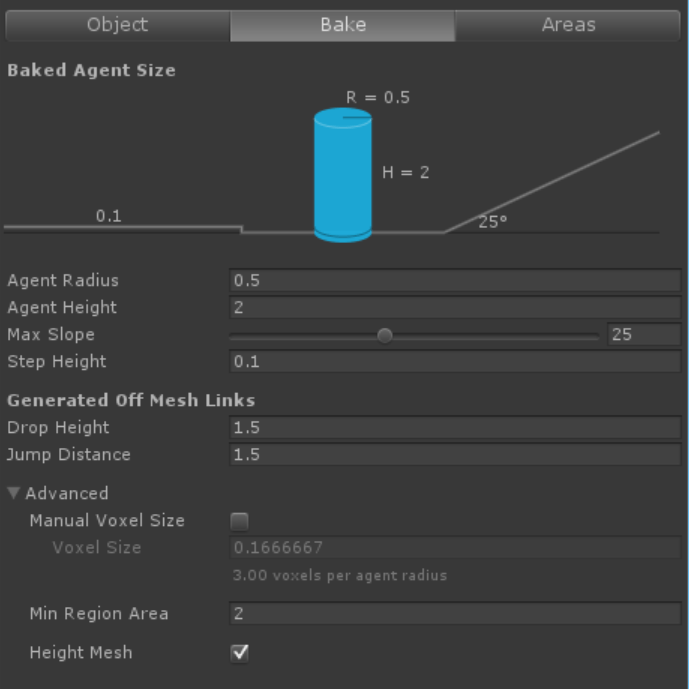
Task: Click the Voxel Size field
Action: pos(455,548)
